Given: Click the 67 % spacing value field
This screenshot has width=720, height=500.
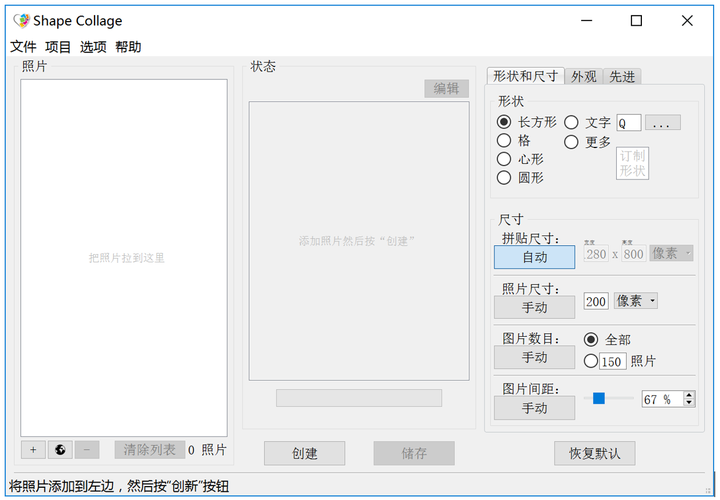Looking at the screenshot, I should pyautogui.click(x=663, y=399).
